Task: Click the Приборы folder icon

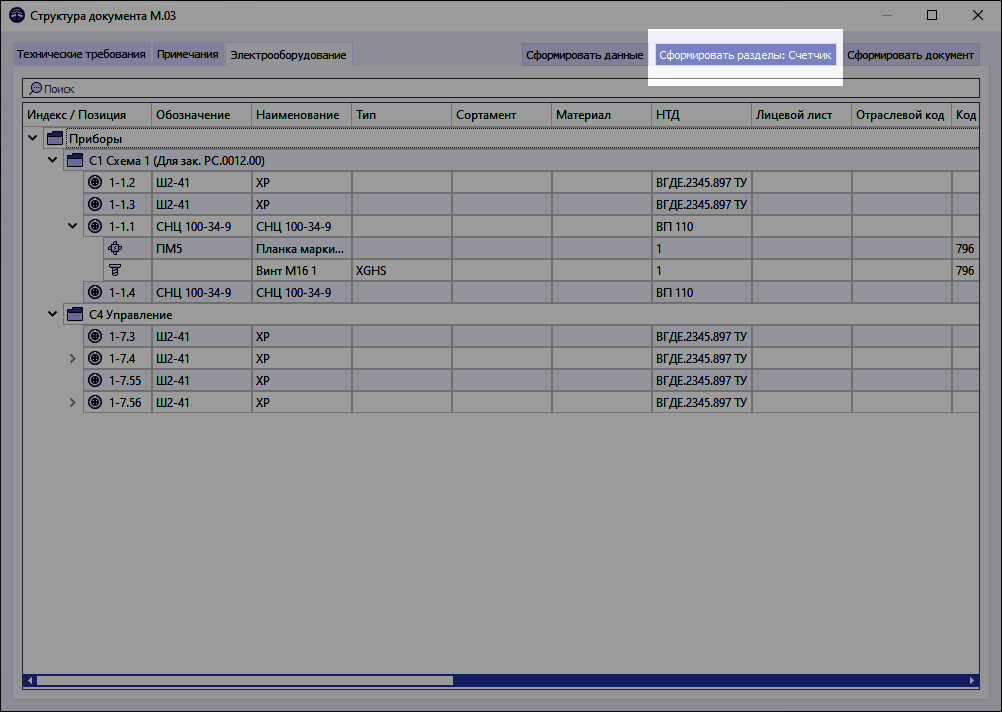Action: (54, 138)
